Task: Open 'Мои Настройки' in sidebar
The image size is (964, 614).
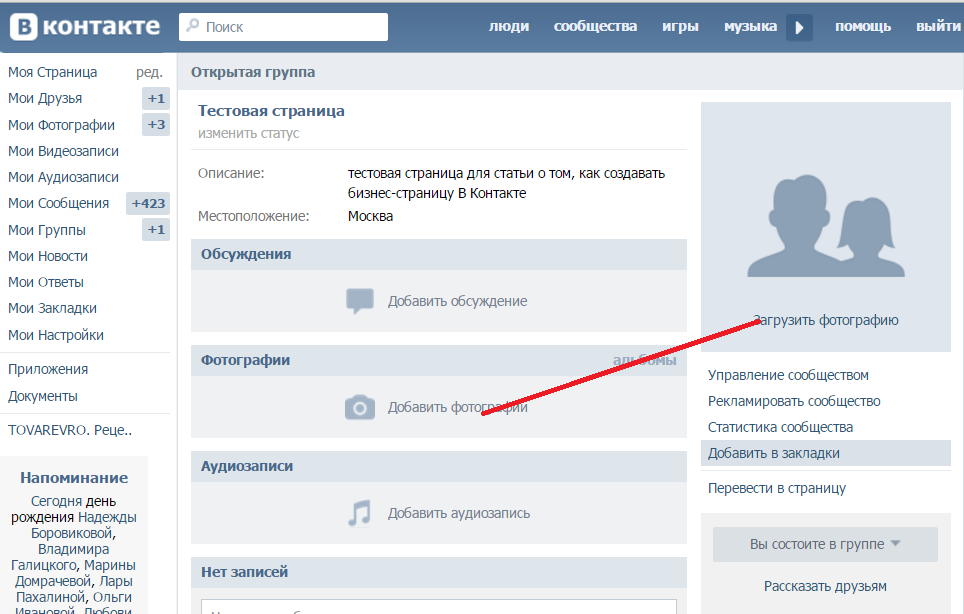Action: pos(56,335)
